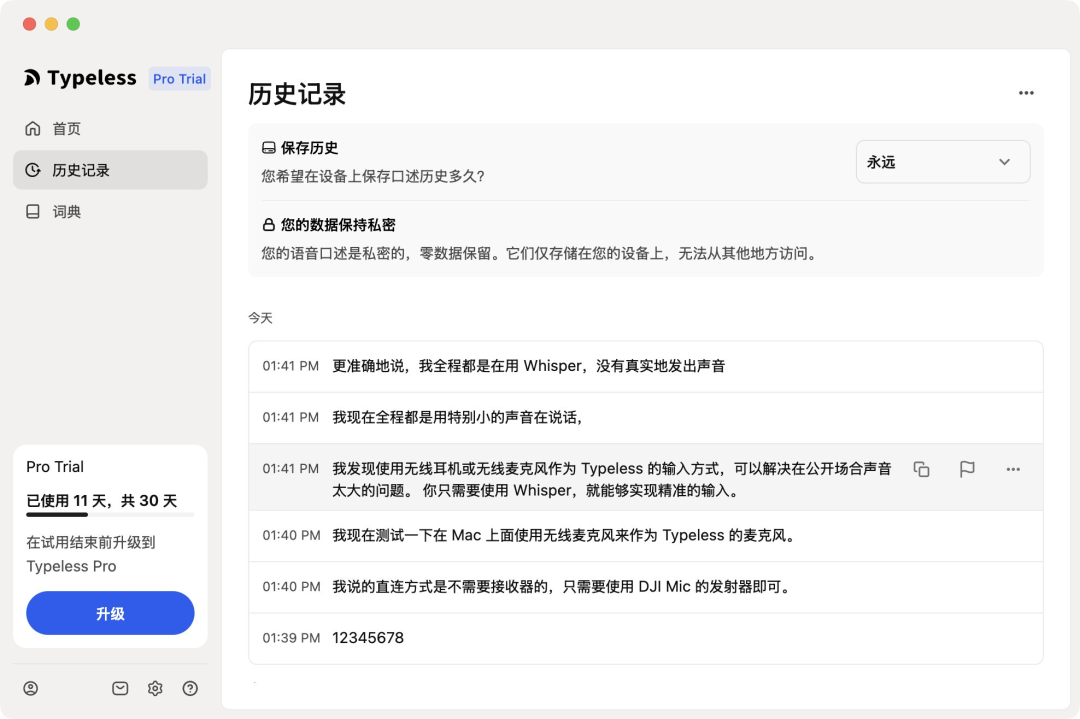Viewport: 1080px width, 719px height.
Task: Click the Pro Trial badge
Action: point(179,79)
